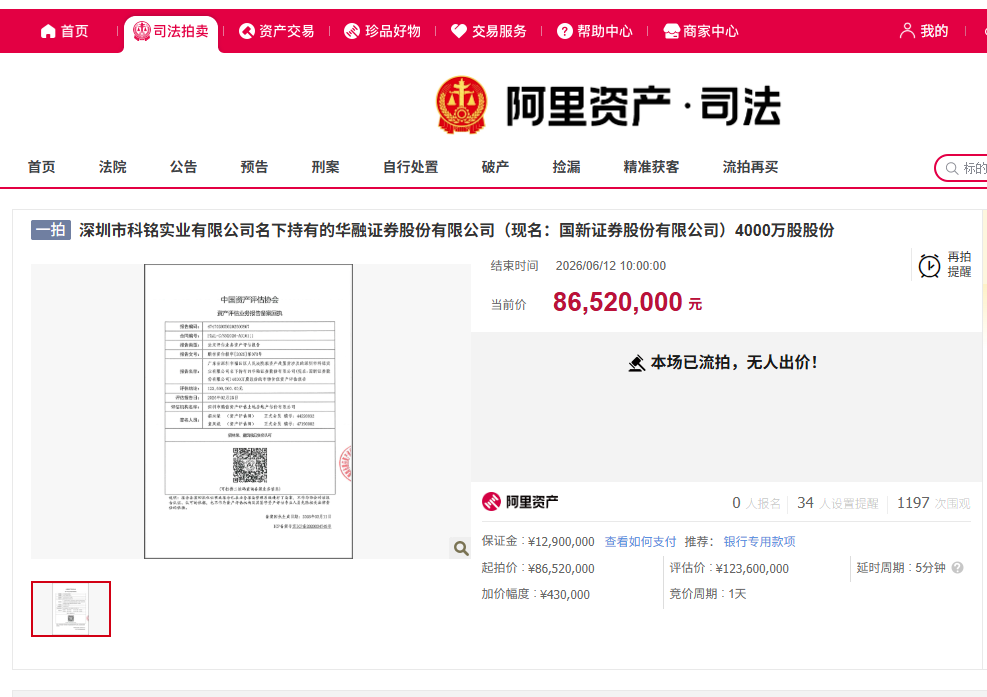Open the 自行处置 navigation link
Screen dimensions: 987x697
(x=410, y=167)
